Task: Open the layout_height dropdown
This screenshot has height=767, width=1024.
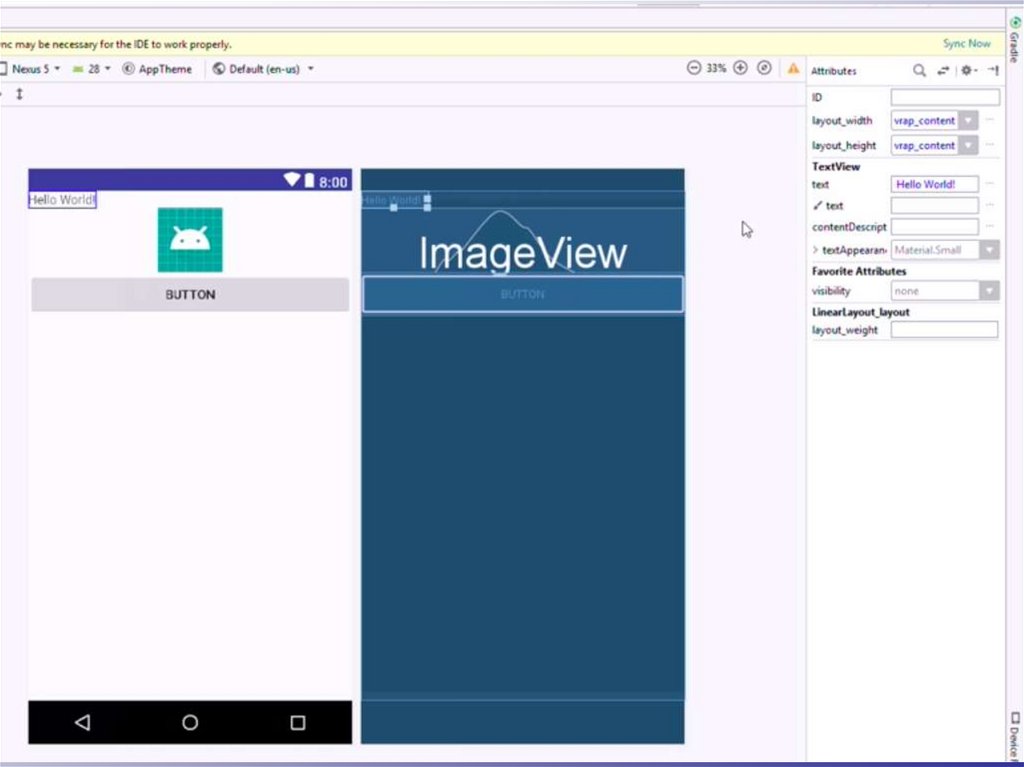Action: click(968, 146)
